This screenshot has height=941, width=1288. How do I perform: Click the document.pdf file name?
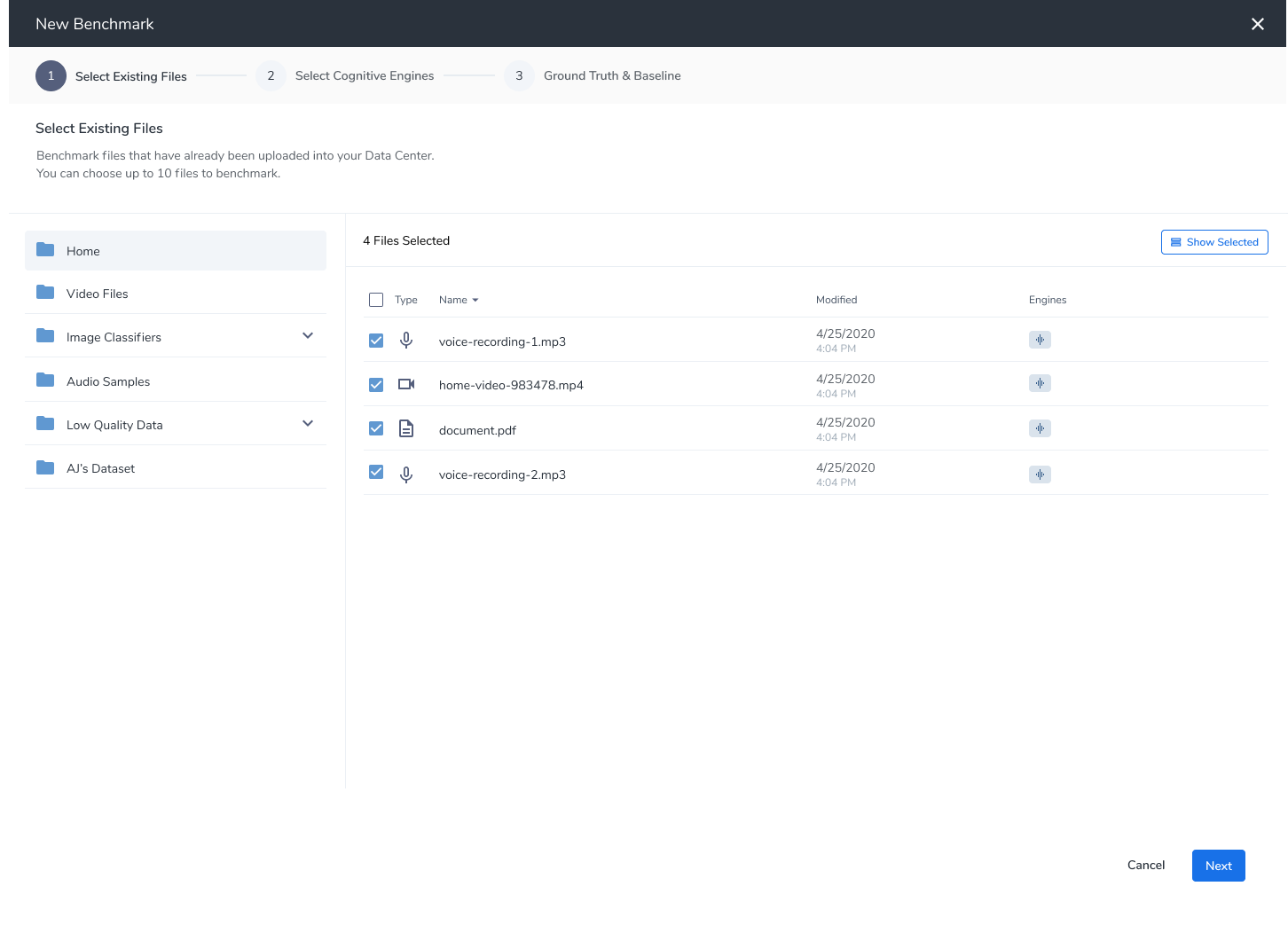[x=477, y=430]
